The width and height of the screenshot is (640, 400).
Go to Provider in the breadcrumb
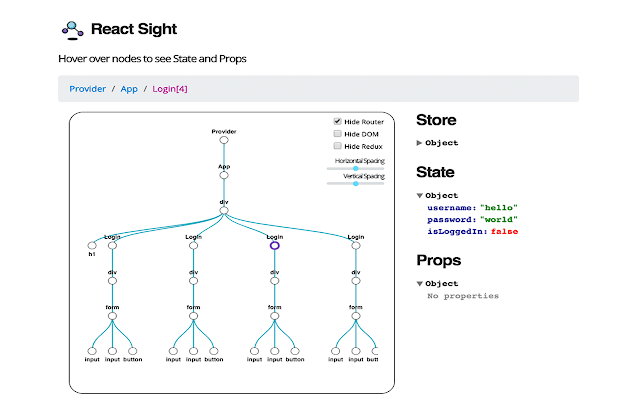87,89
